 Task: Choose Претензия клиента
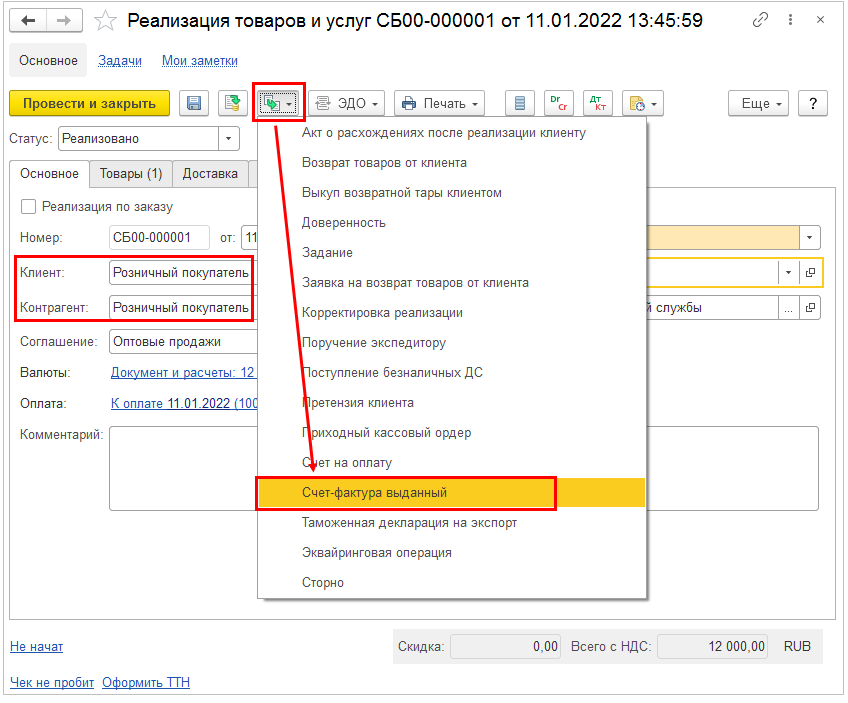(x=452, y=403)
